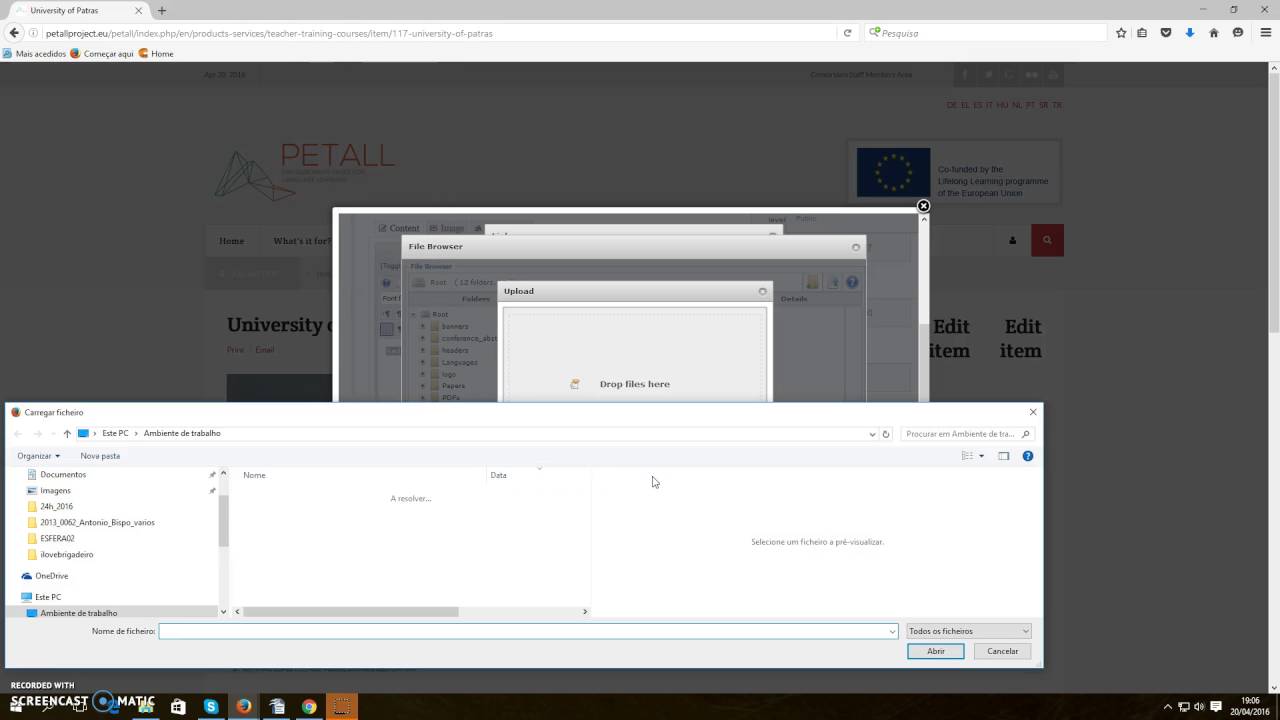Viewport: 1280px width, 720px height.
Task: Click the Up arrow in file dialog
Action: click(67, 434)
